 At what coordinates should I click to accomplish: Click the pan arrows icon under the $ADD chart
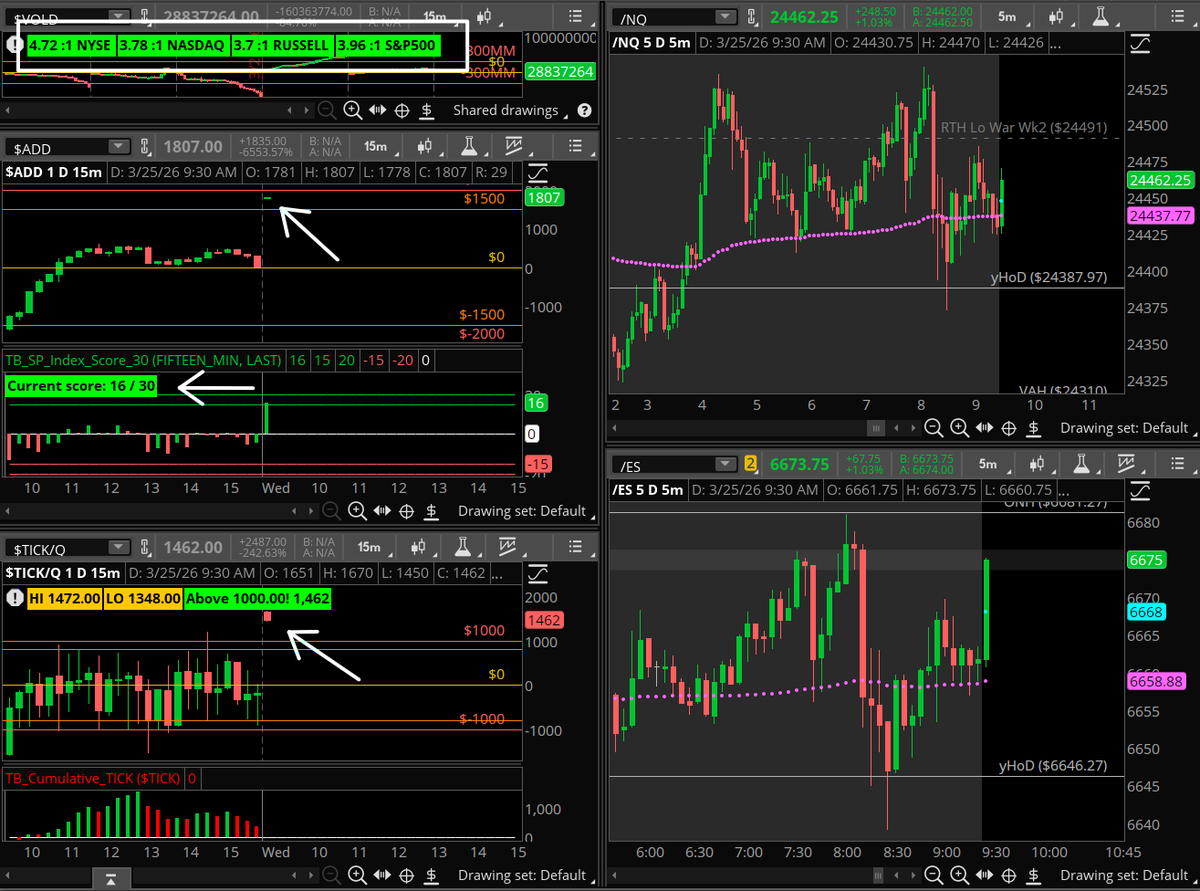click(x=382, y=511)
